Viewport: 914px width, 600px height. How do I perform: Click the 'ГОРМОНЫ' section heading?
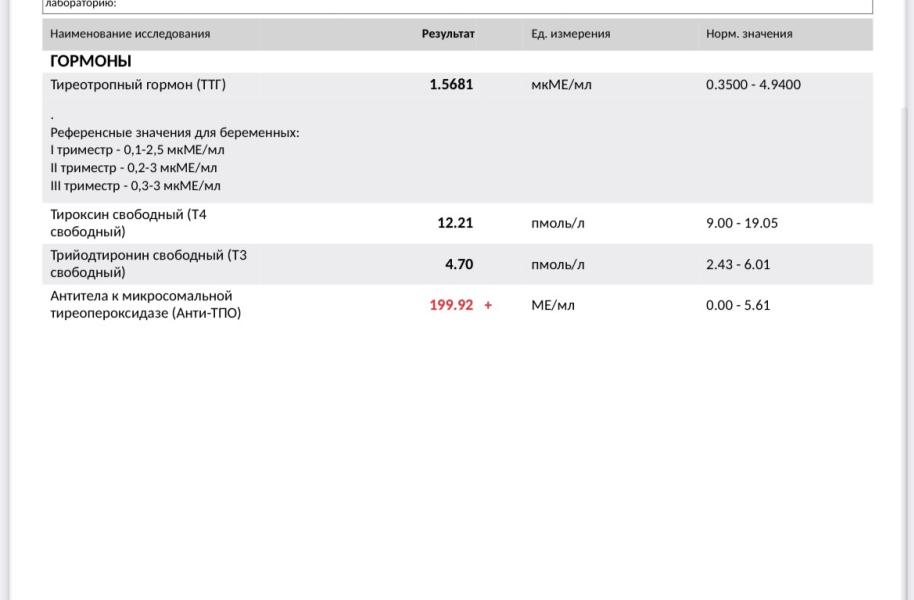pos(91,61)
